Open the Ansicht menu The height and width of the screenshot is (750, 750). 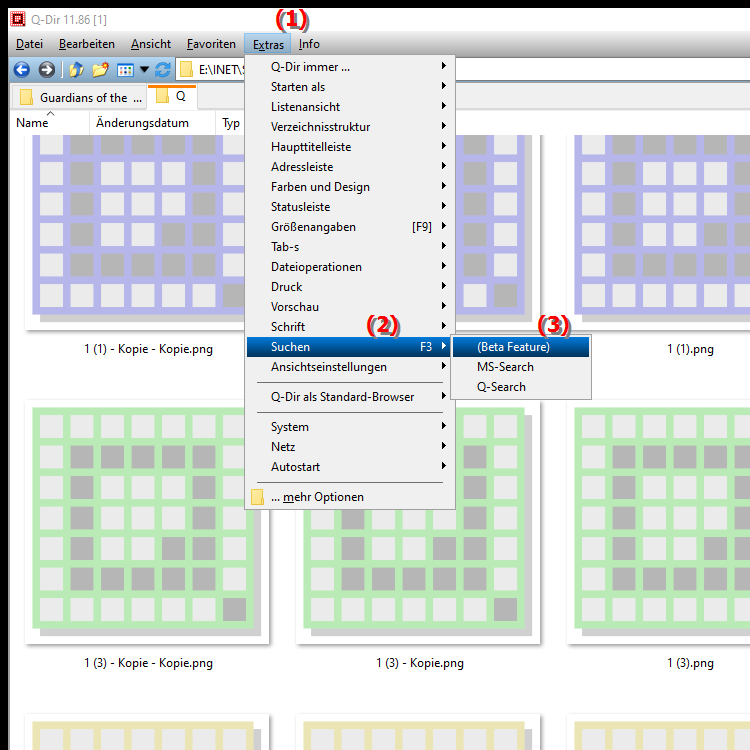tap(151, 44)
